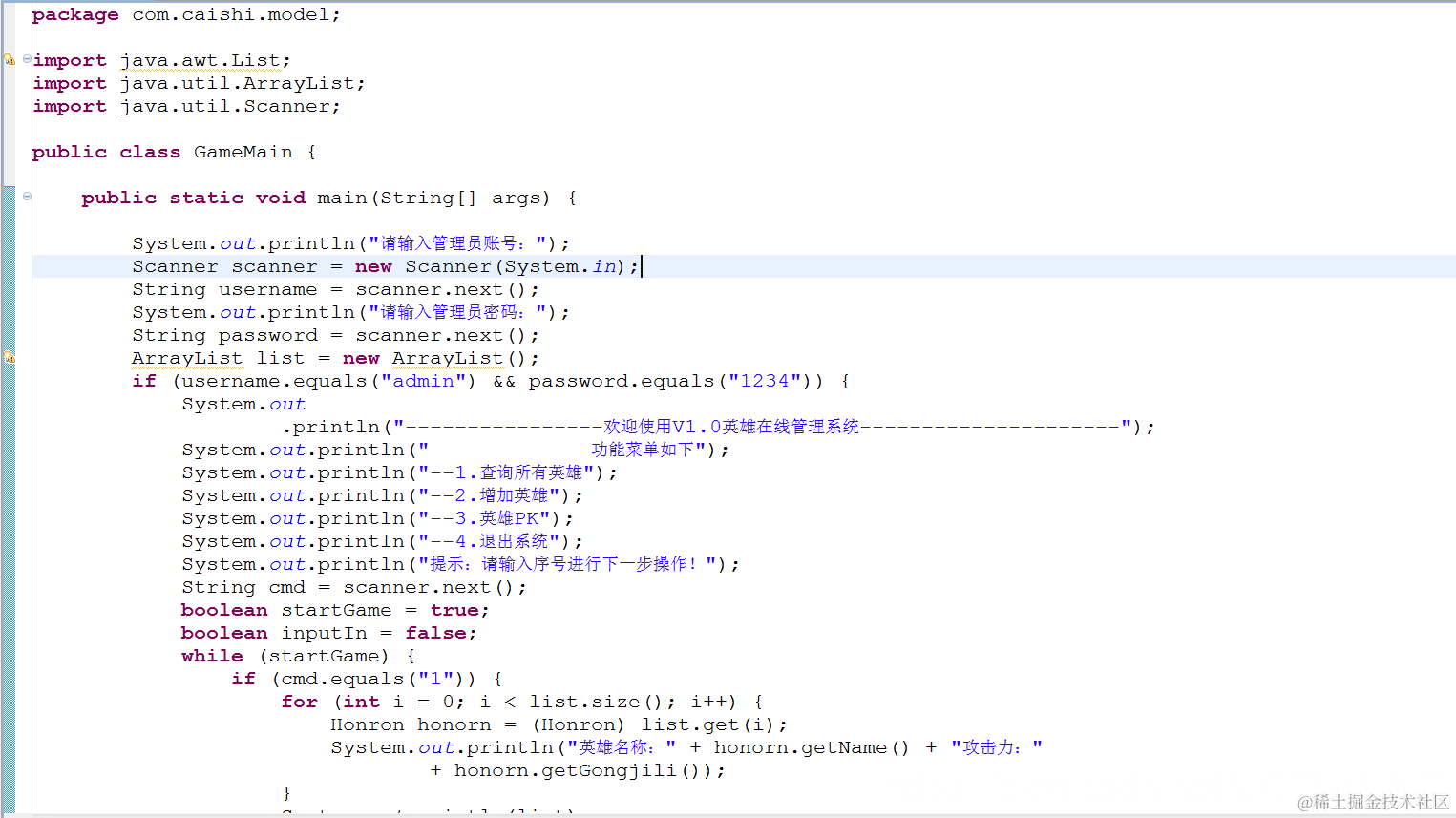
Task: Click the string "请输入管理员账号："
Action: pos(456,244)
